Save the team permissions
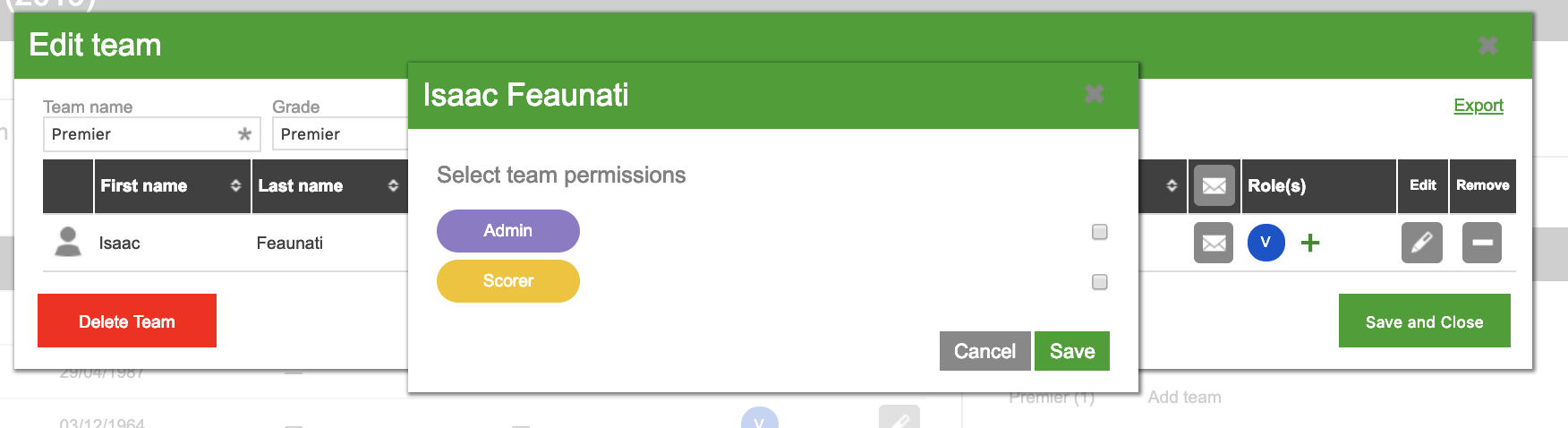Screen dimensions: 1568x428 [1071, 351]
